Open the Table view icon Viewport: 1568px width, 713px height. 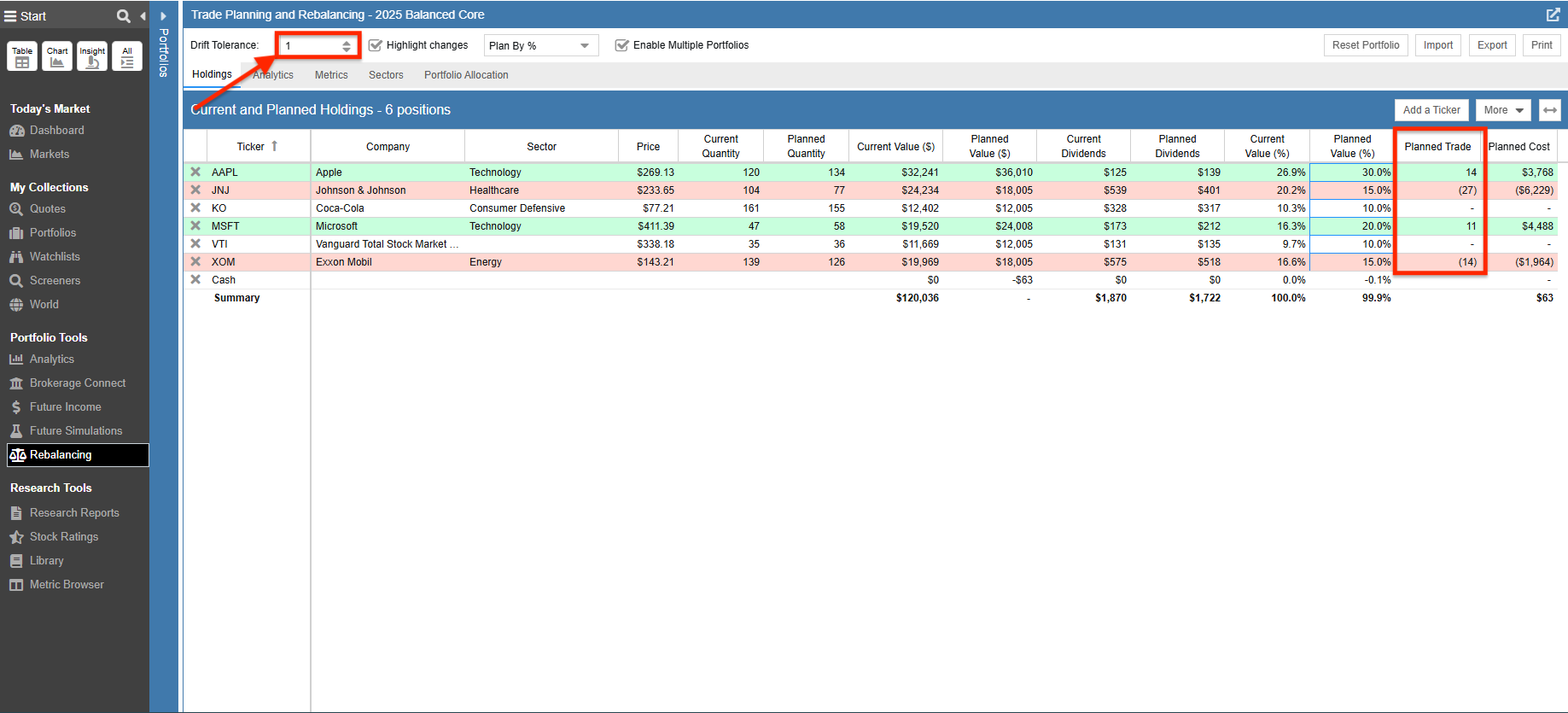22,56
